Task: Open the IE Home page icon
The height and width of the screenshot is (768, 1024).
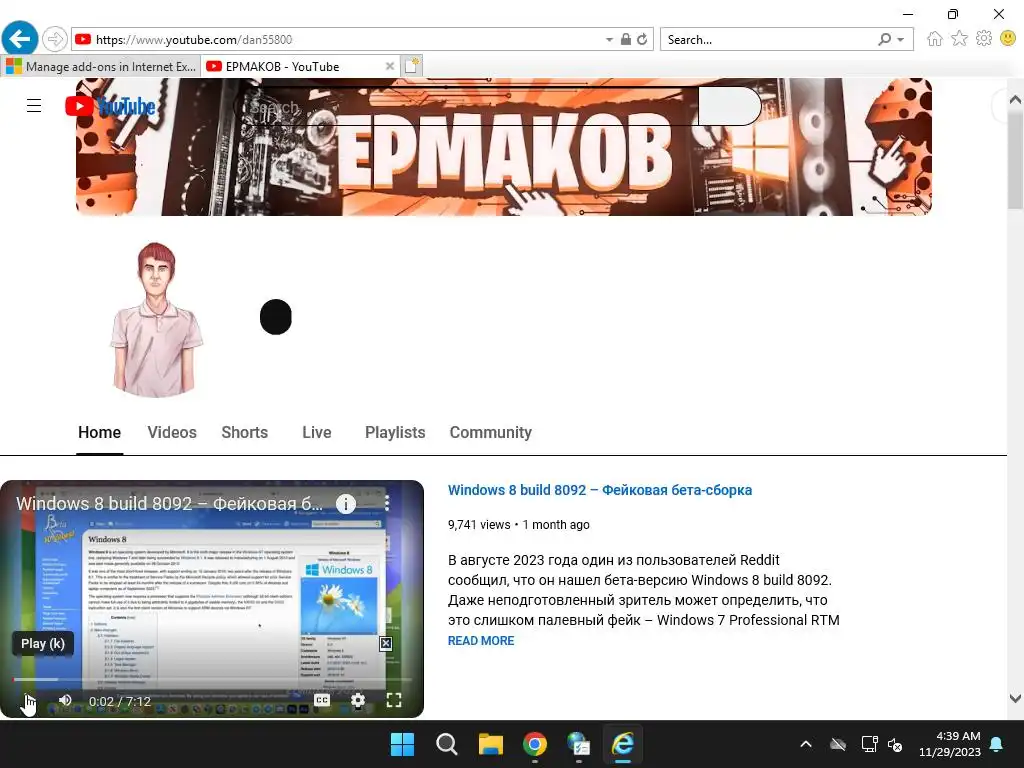Action: [x=935, y=39]
